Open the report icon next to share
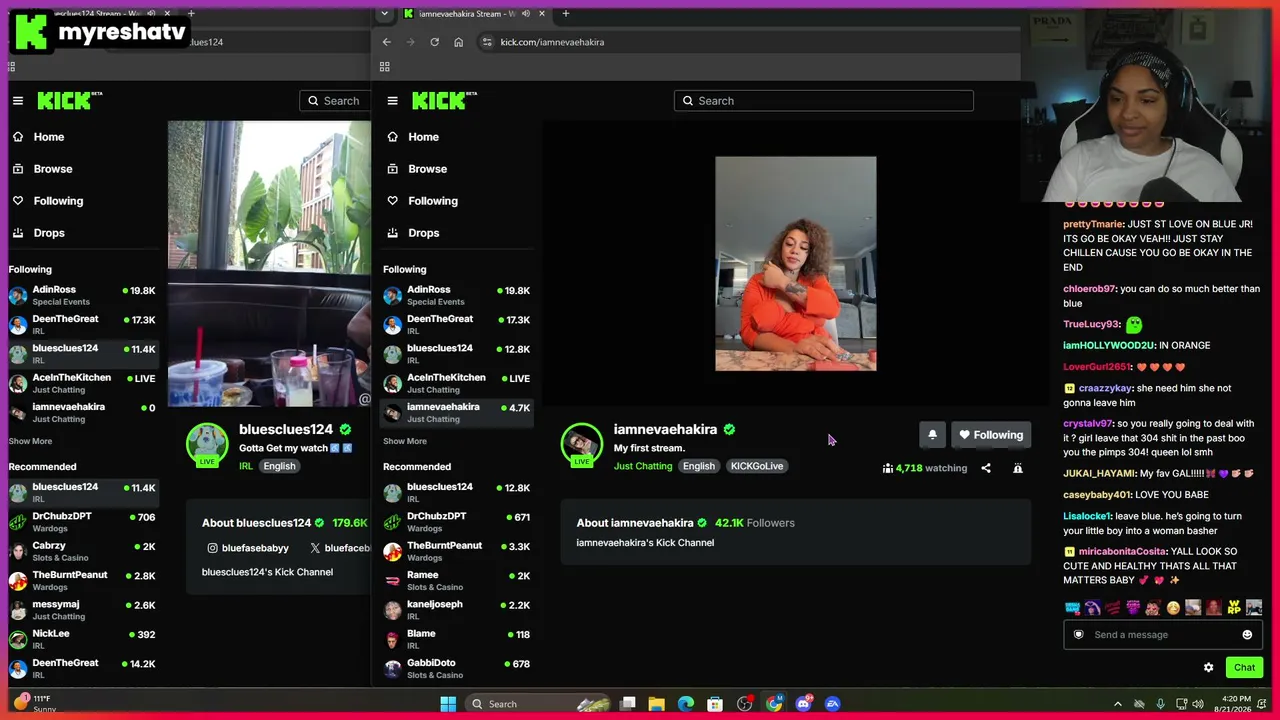This screenshot has height=720, width=1280. [1018, 468]
